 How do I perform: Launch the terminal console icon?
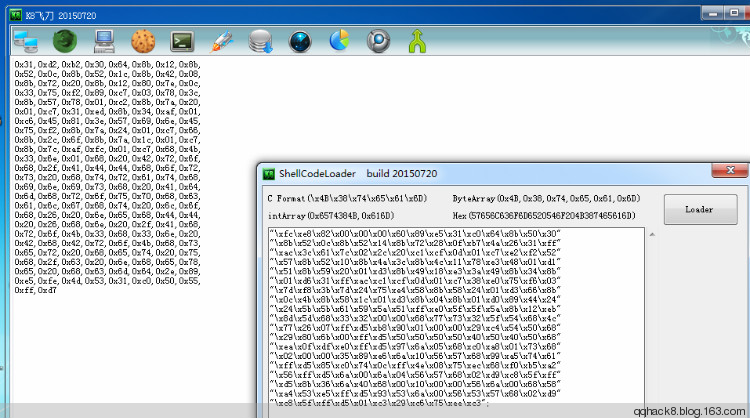tap(182, 42)
